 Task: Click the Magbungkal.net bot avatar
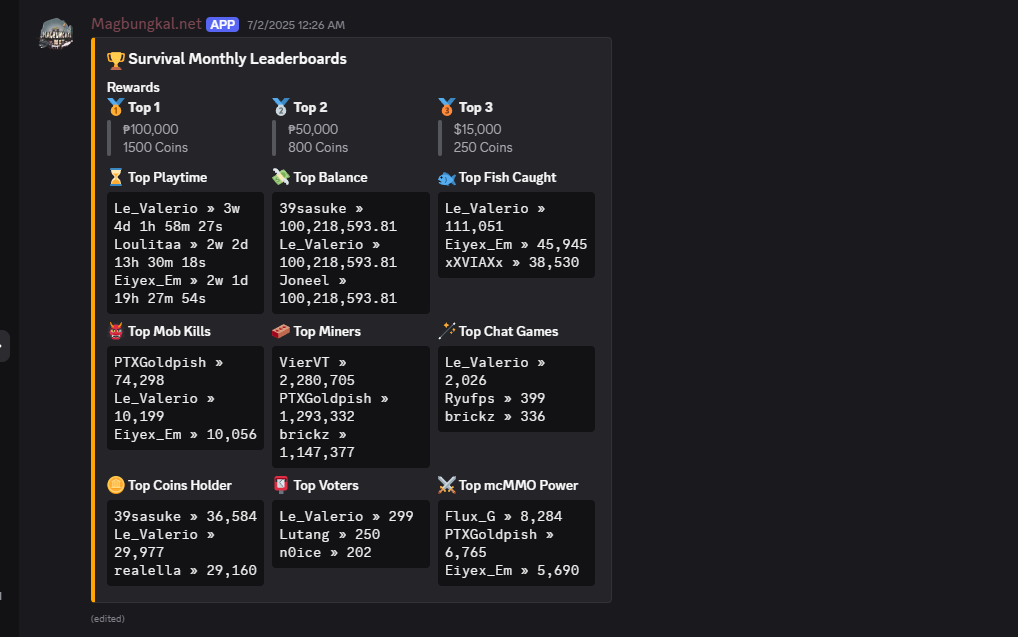click(x=56, y=33)
